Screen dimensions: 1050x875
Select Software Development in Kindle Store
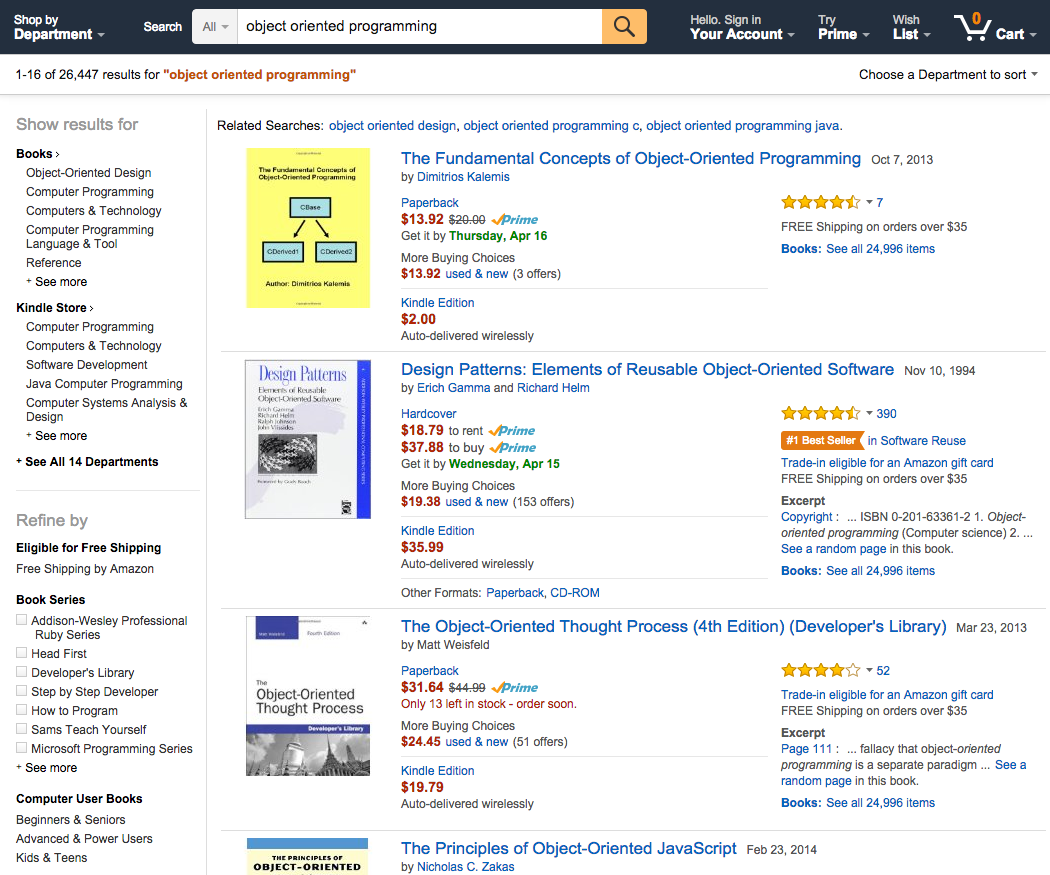[86, 365]
